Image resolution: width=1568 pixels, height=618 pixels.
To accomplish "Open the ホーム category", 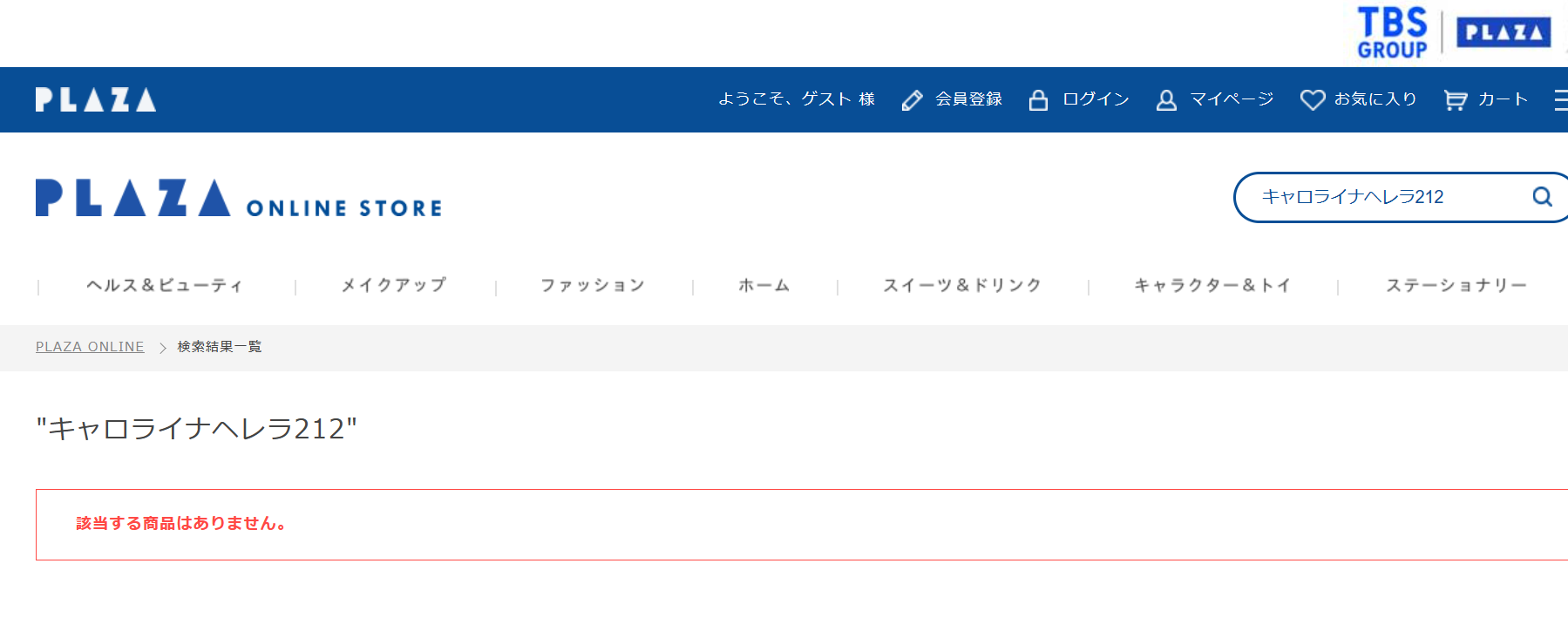I will (762, 284).
